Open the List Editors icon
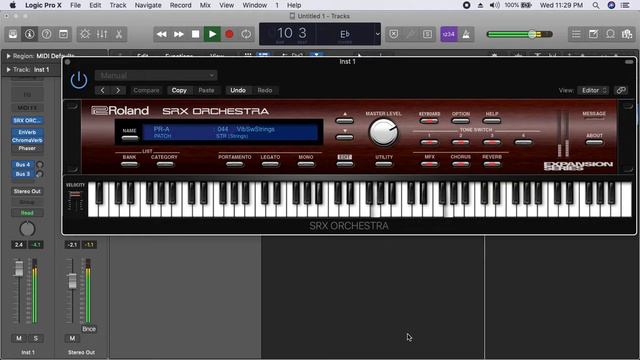 point(576,34)
